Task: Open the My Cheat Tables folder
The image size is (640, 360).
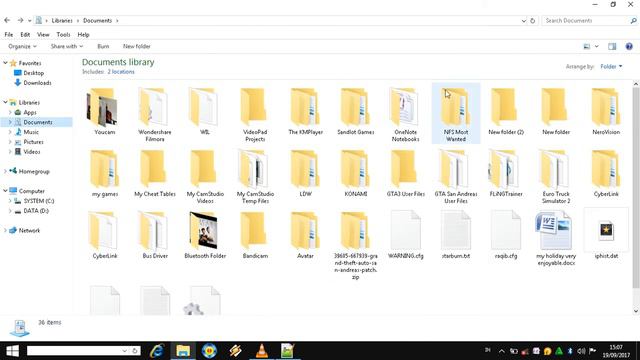Action: (155, 173)
